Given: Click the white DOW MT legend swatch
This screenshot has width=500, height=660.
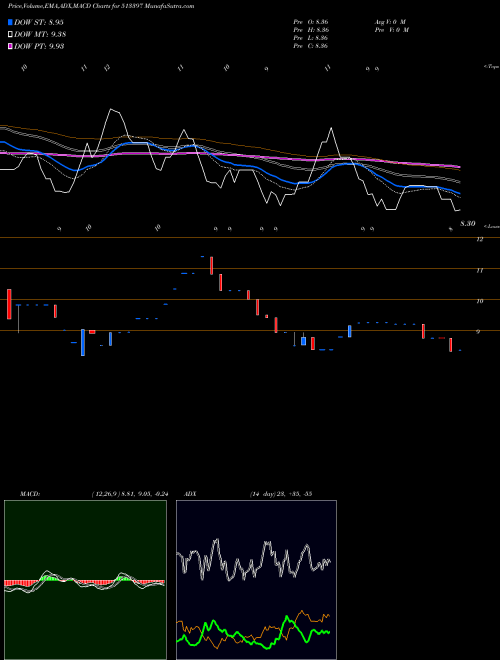Looking at the screenshot, I should coord(11,35).
